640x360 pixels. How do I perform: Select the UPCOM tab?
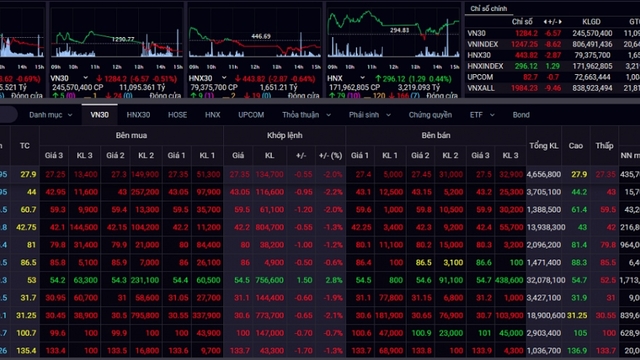(251, 115)
